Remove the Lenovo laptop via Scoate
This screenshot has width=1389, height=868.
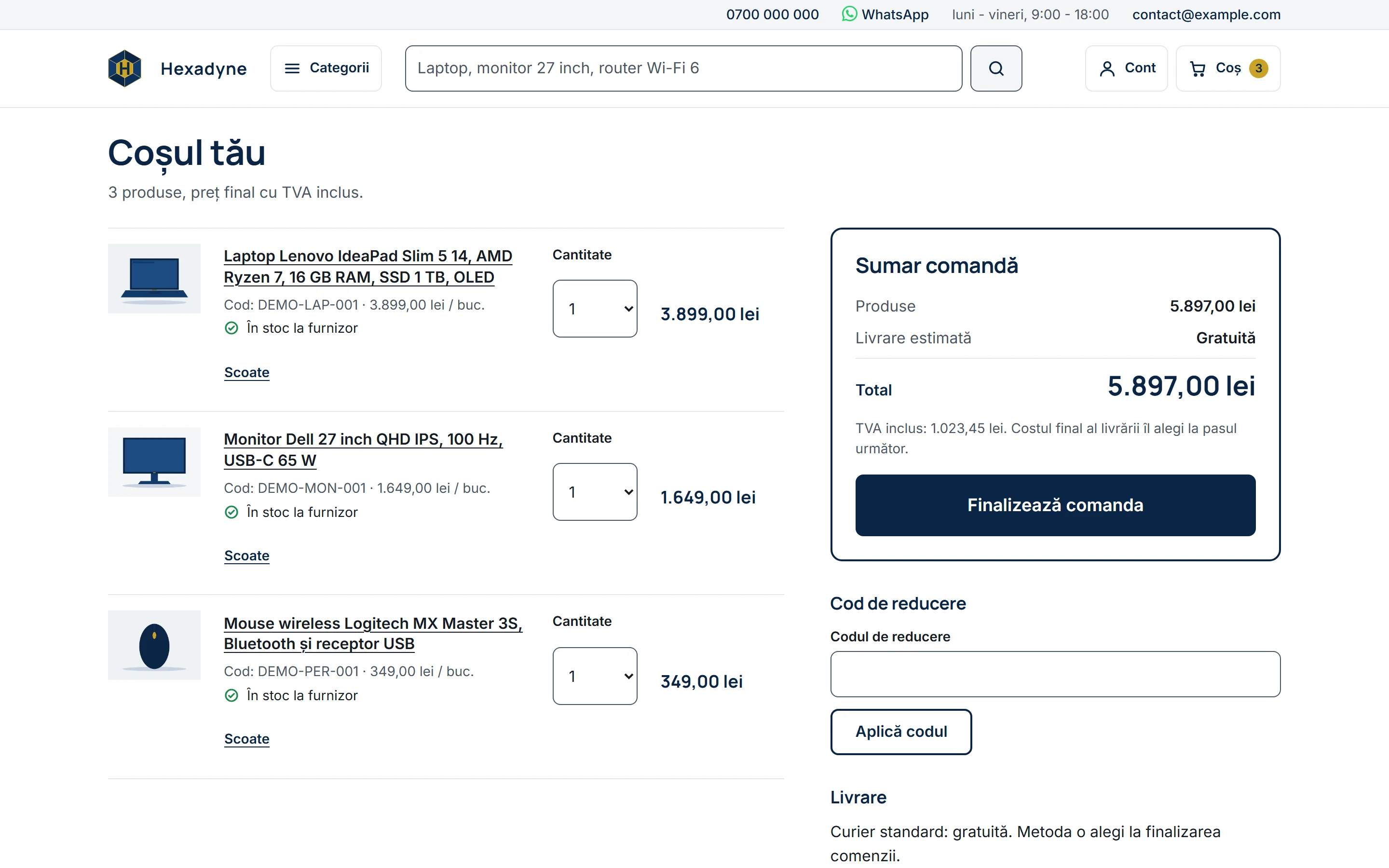[x=246, y=373]
